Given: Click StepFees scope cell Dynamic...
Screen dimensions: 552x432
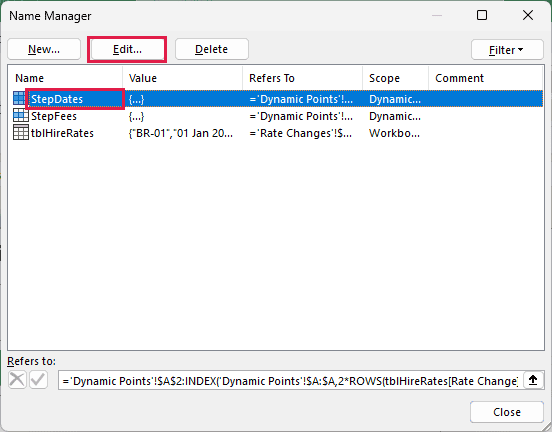Looking at the screenshot, I should pos(395,116).
